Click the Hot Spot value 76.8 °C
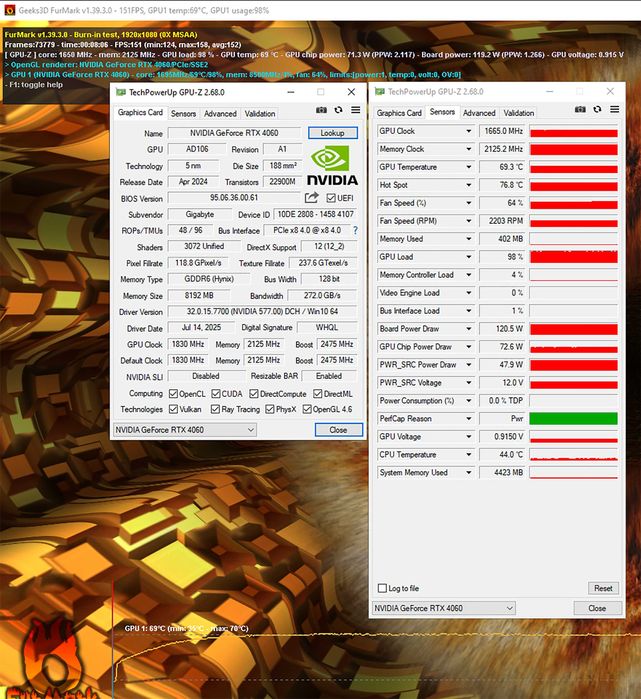The width and height of the screenshot is (641, 699). coord(503,185)
